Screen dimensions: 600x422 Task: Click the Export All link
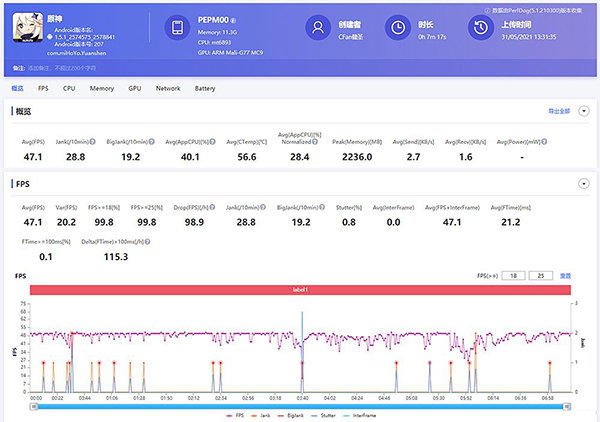pyautogui.click(x=558, y=110)
